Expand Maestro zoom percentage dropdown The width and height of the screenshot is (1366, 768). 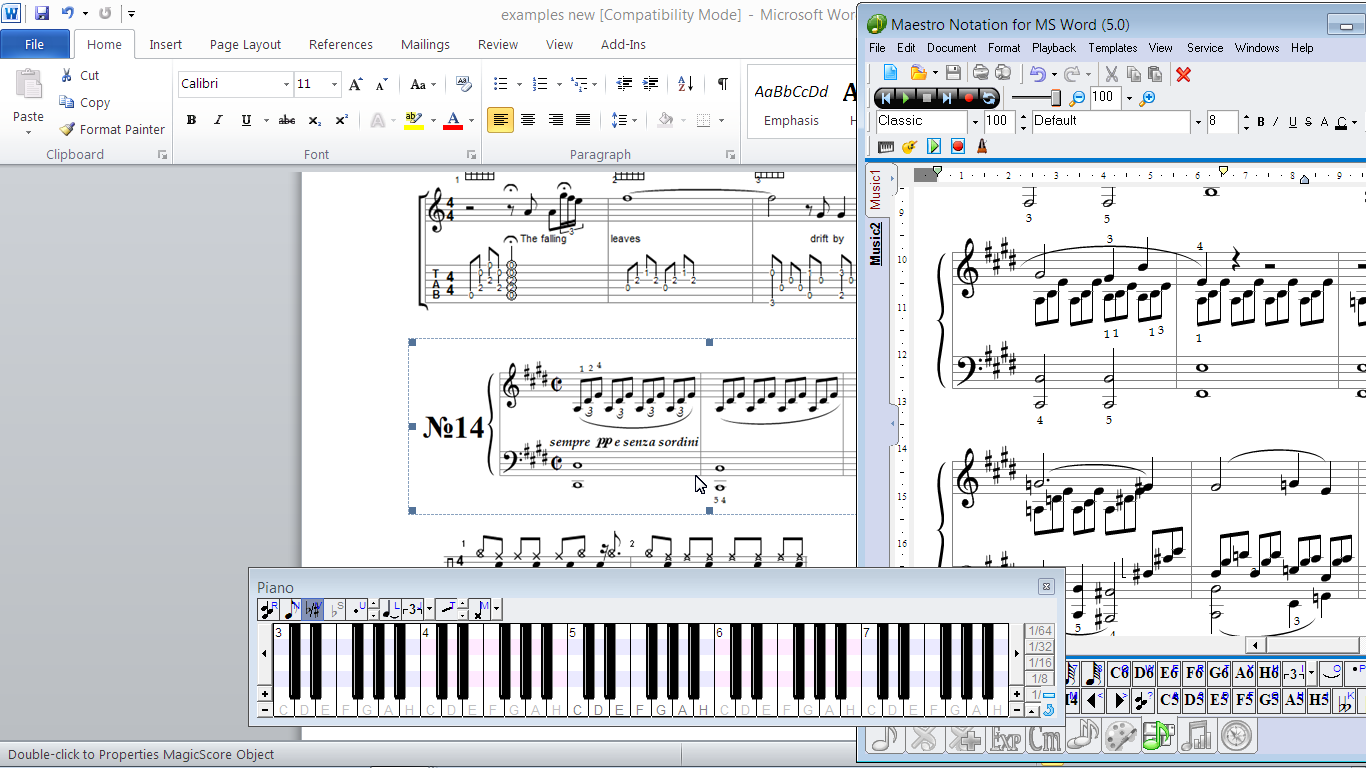pyautogui.click(x=1129, y=98)
